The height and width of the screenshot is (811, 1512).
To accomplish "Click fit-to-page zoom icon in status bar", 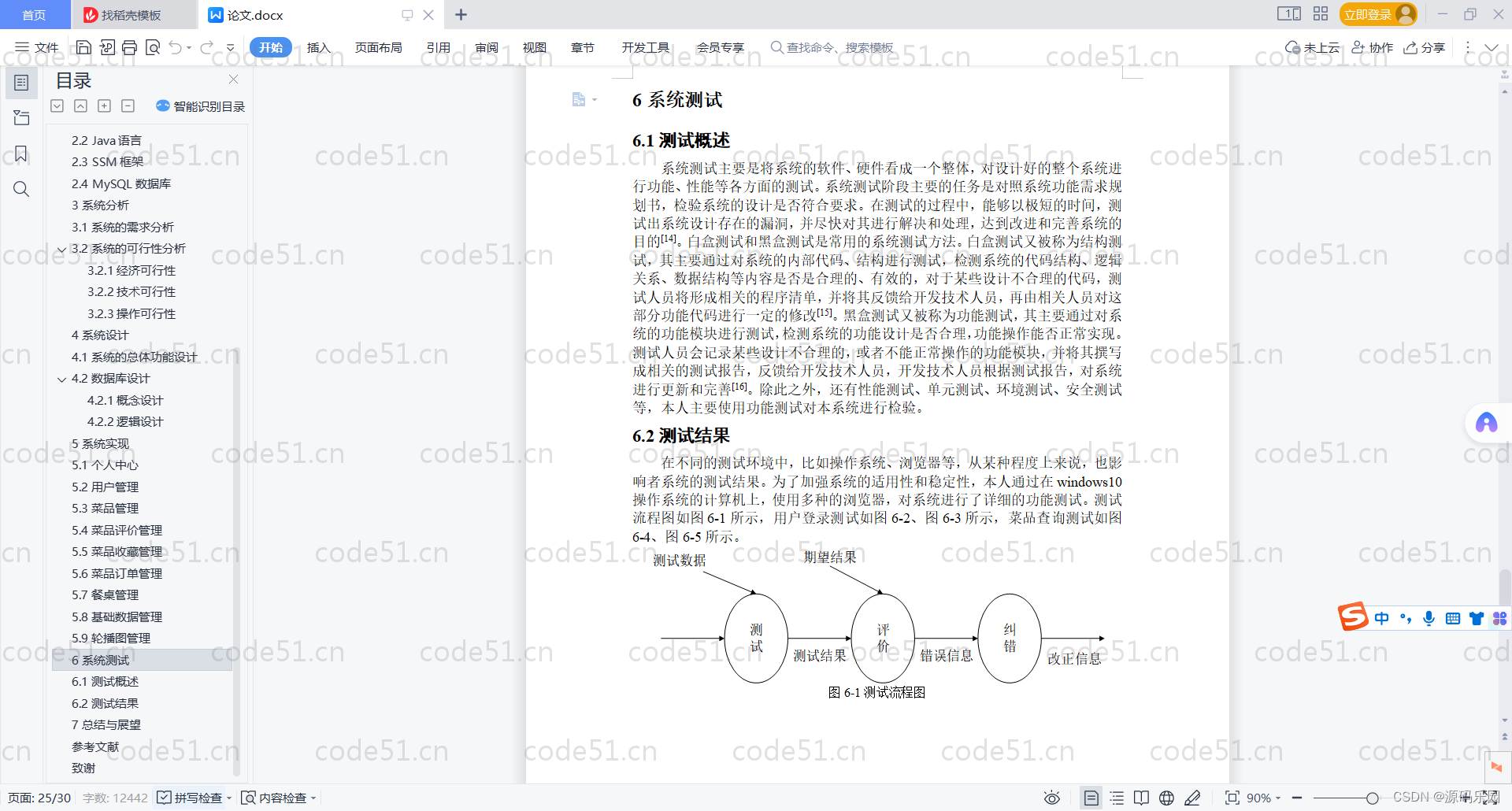I will (x=1232, y=798).
